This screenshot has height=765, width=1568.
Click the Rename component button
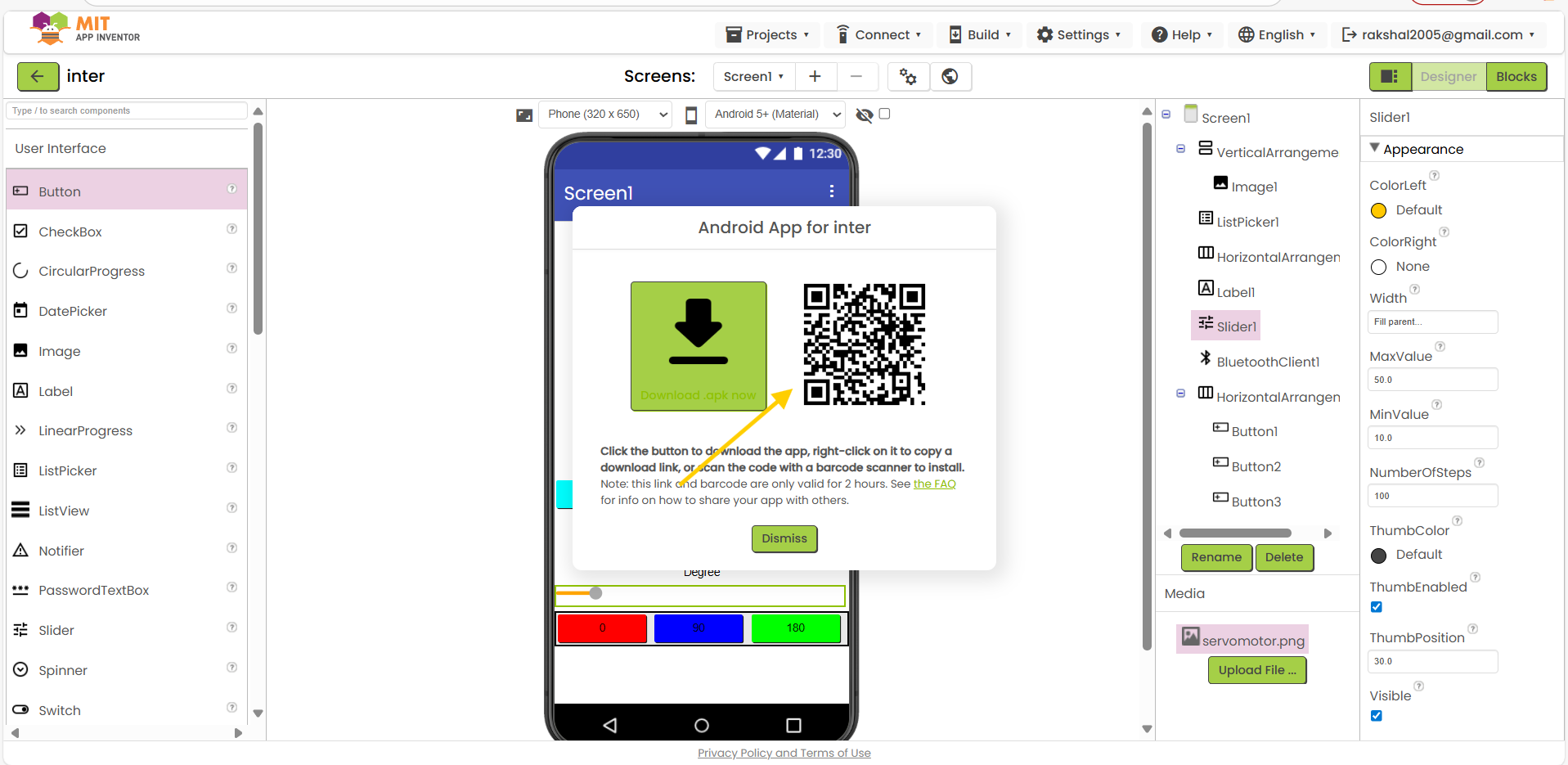(1216, 557)
